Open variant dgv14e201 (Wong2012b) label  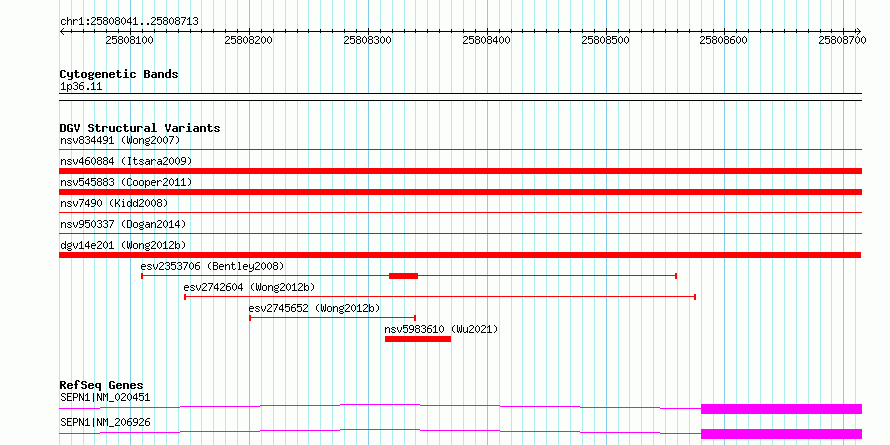[x=123, y=245]
